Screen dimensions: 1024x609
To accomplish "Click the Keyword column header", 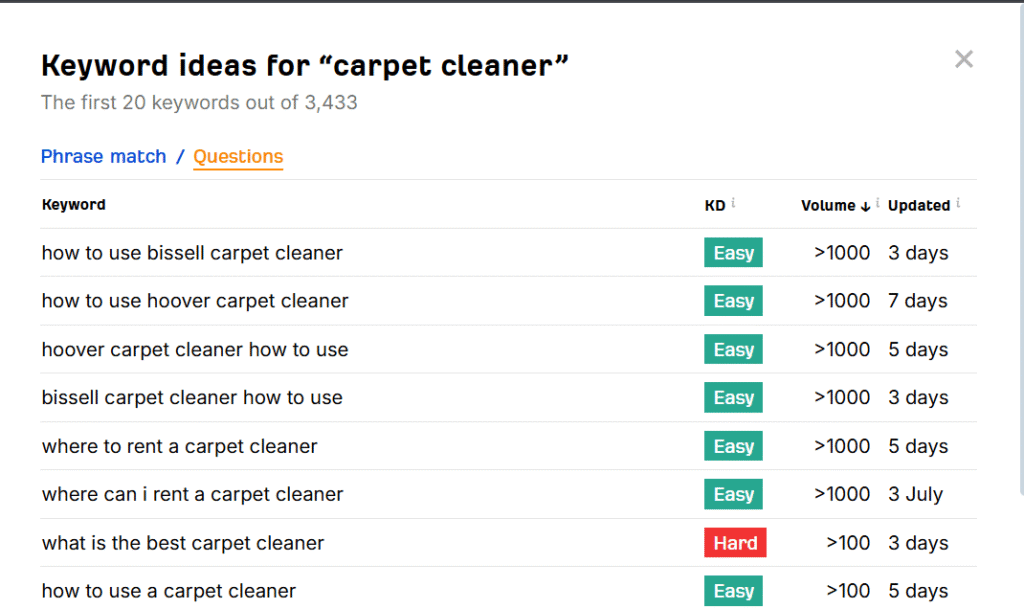I will click(73, 205).
